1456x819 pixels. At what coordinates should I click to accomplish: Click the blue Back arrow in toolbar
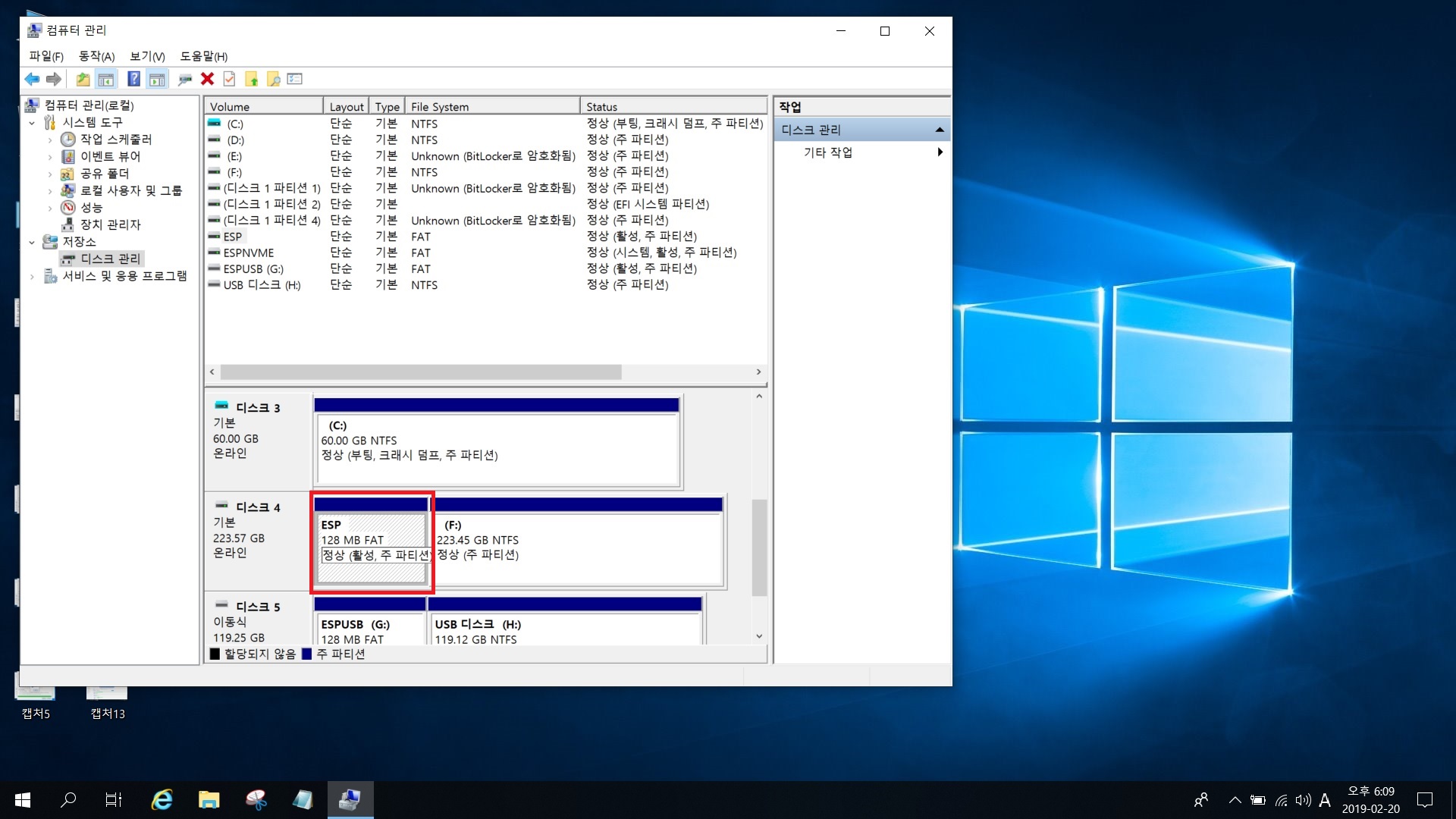pyautogui.click(x=32, y=79)
